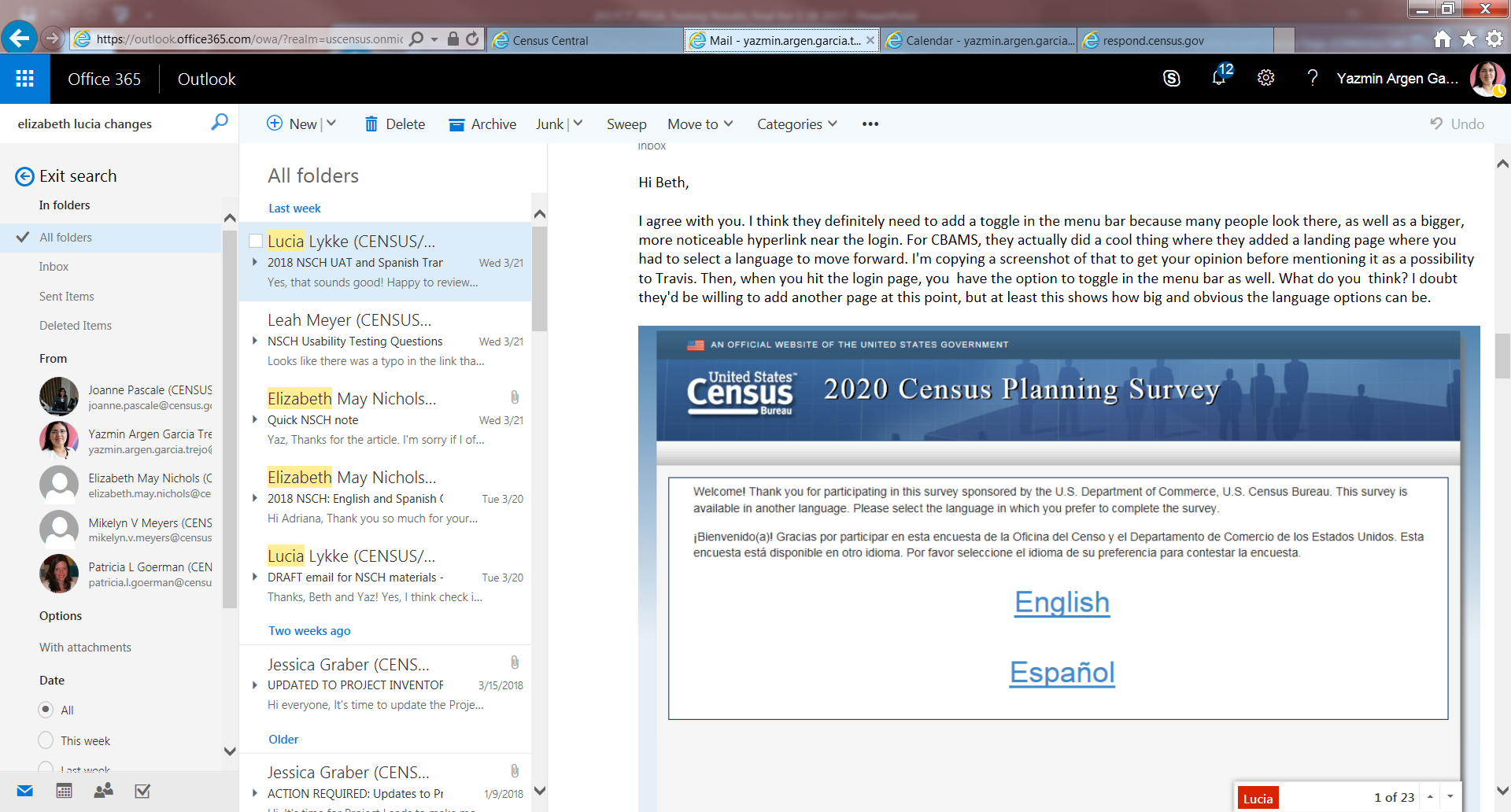
Task: Switch to Tasks view in bottom navigation
Action: coord(142,791)
